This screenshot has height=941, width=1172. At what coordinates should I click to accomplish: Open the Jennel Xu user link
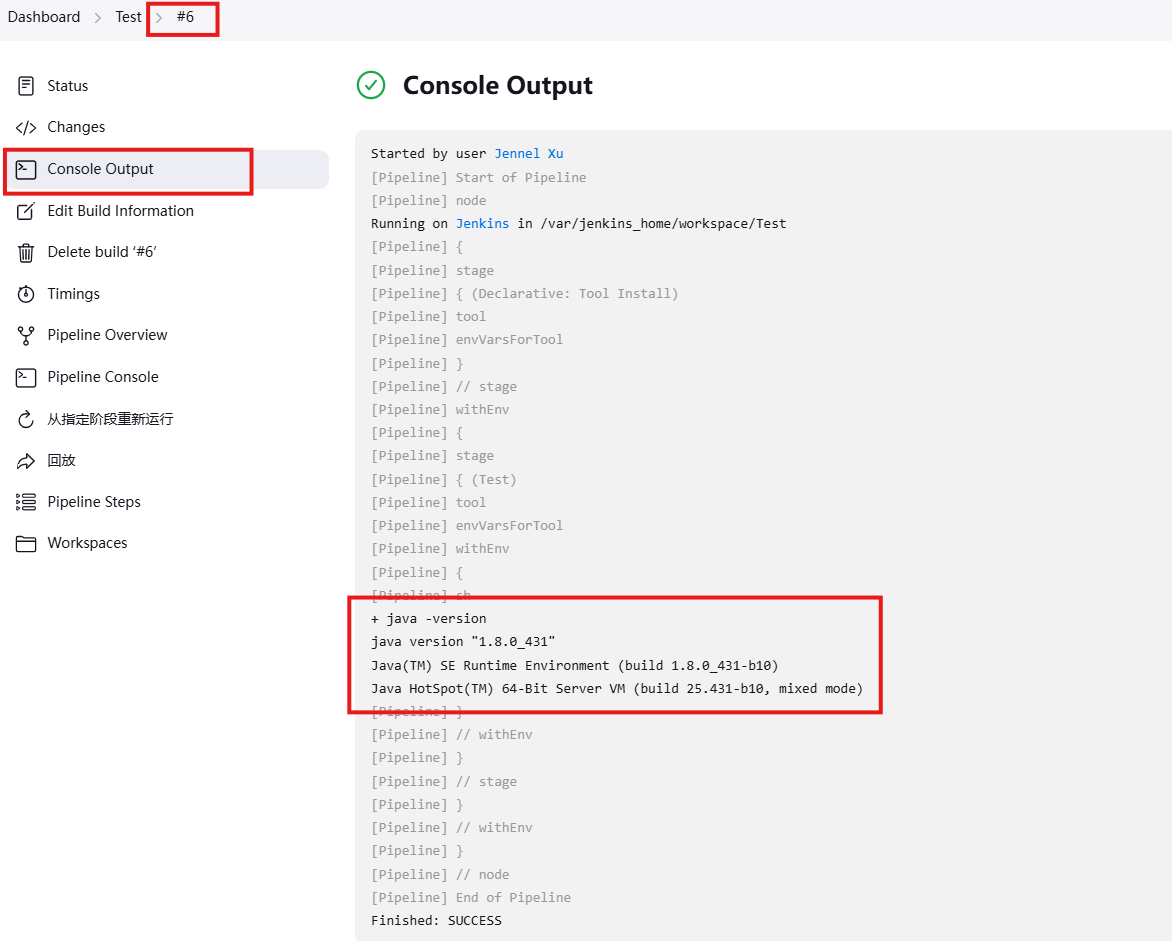tap(529, 153)
